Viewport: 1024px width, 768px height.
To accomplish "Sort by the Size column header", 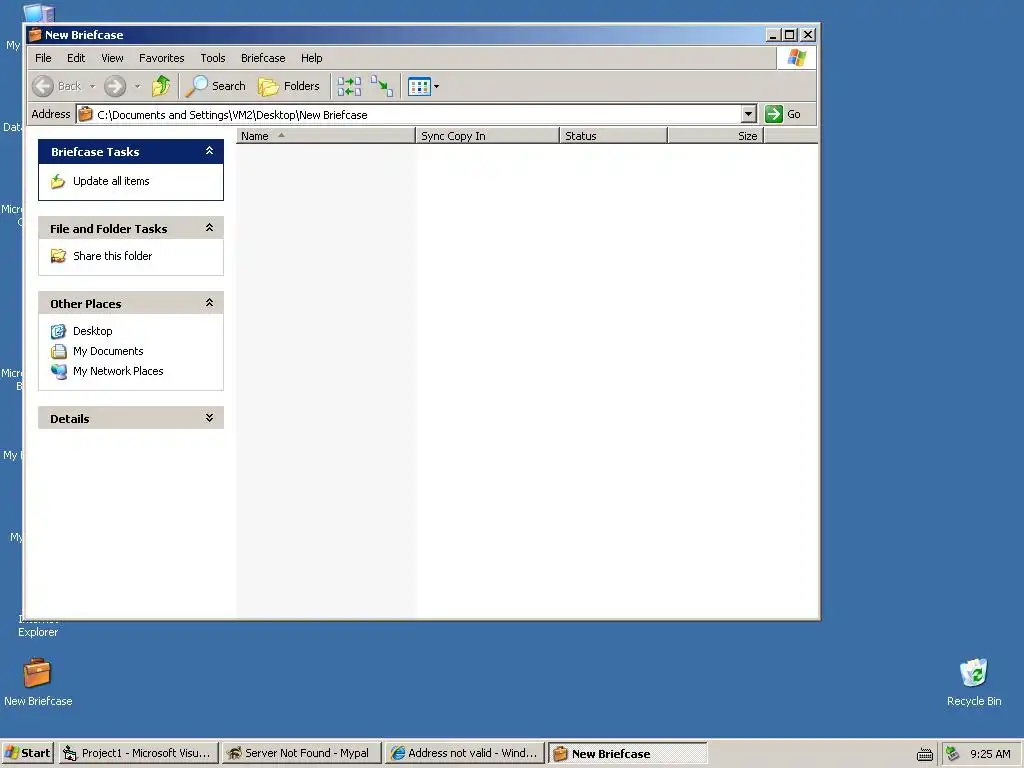I will (x=715, y=136).
